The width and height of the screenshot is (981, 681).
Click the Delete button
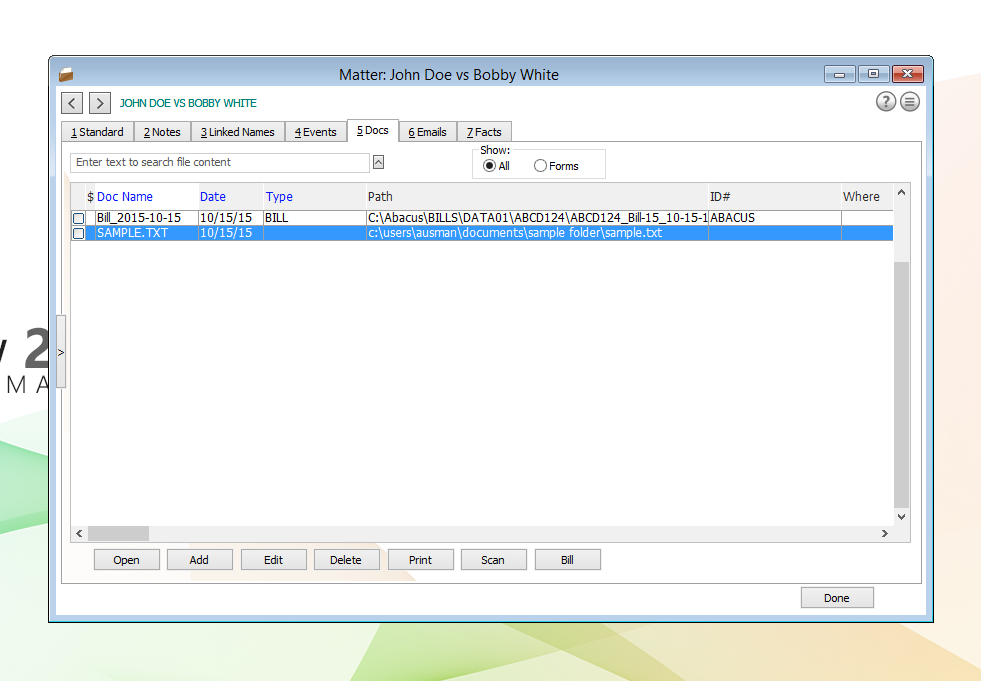click(347, 560)
